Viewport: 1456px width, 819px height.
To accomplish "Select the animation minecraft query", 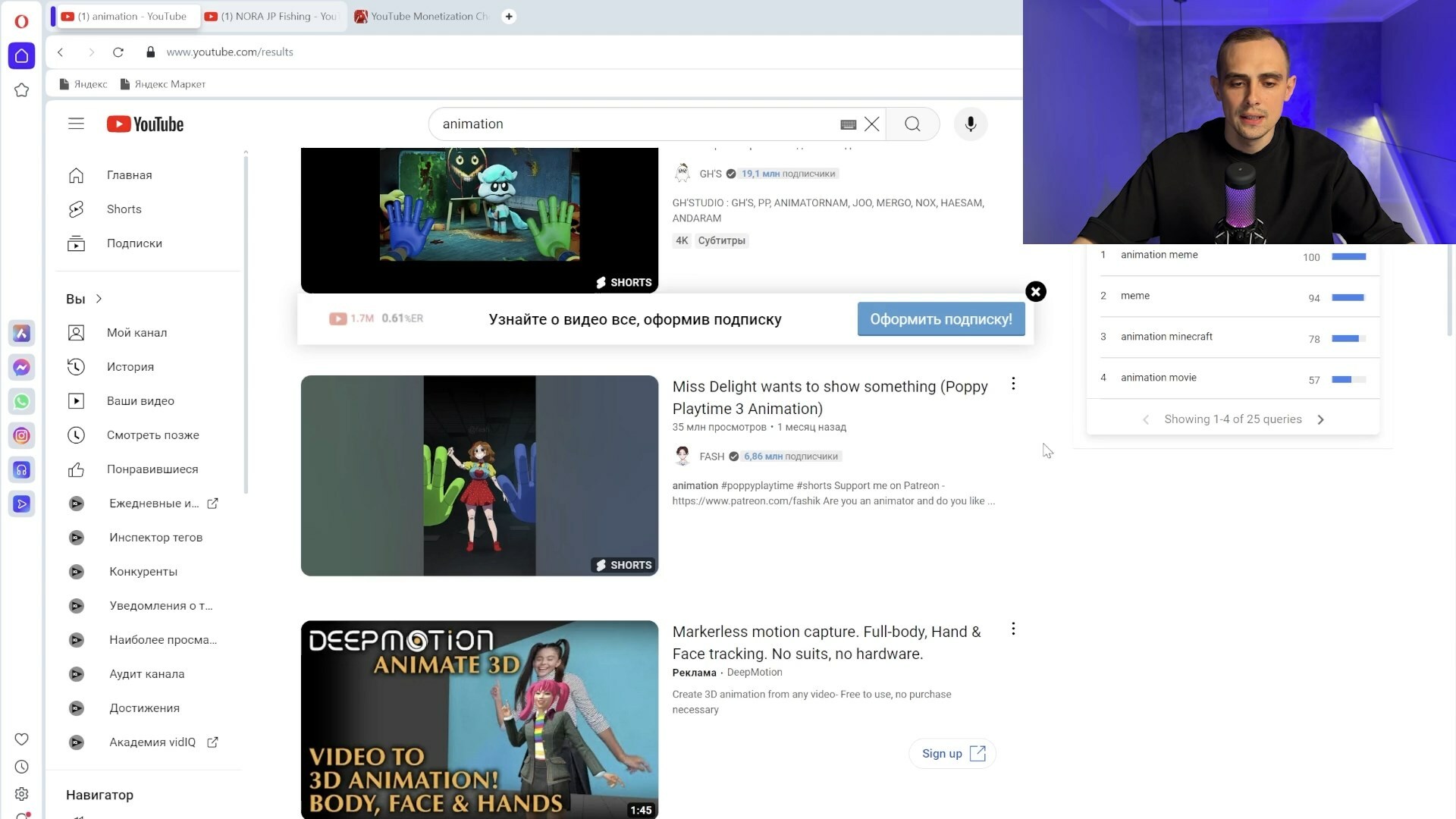I will pos(1166,337).
